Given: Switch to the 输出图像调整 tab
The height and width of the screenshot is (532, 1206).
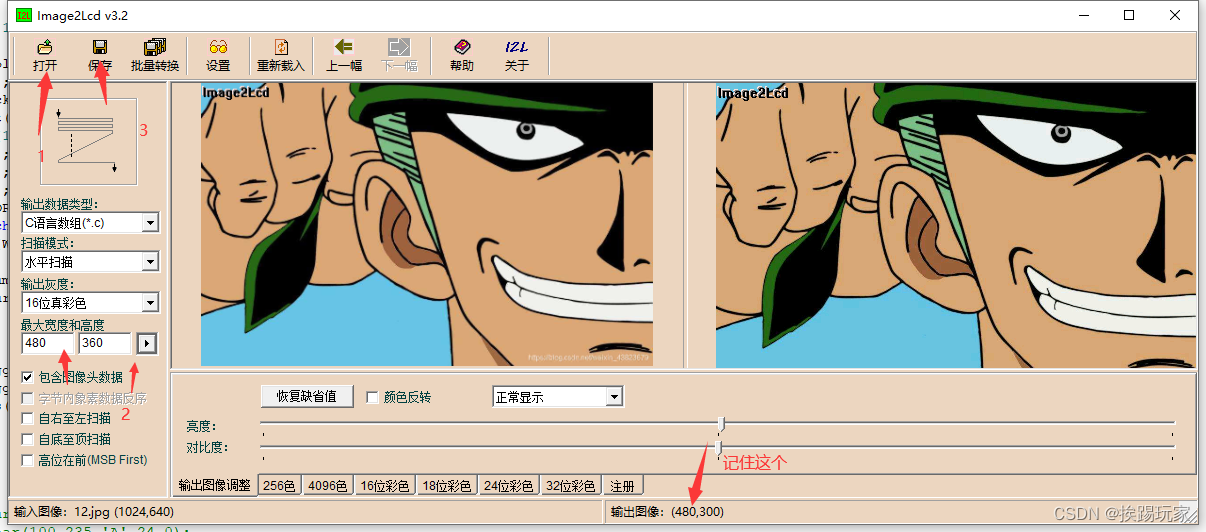Looking at the screenshot, I should pos(216,486).
